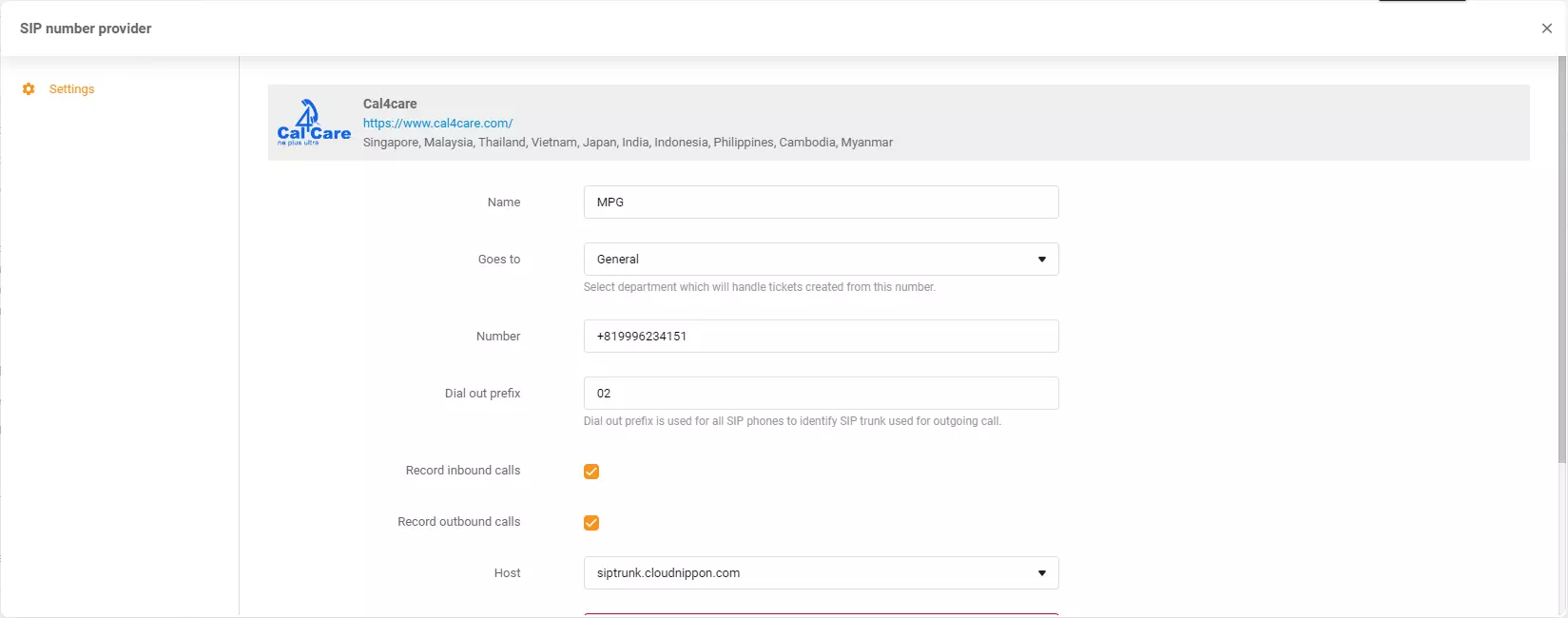Expand the Host dropdown showing siptrunk.cloudnippon.com
The width and height of the screenshot is (1568, 618).
tap(808, 573)
